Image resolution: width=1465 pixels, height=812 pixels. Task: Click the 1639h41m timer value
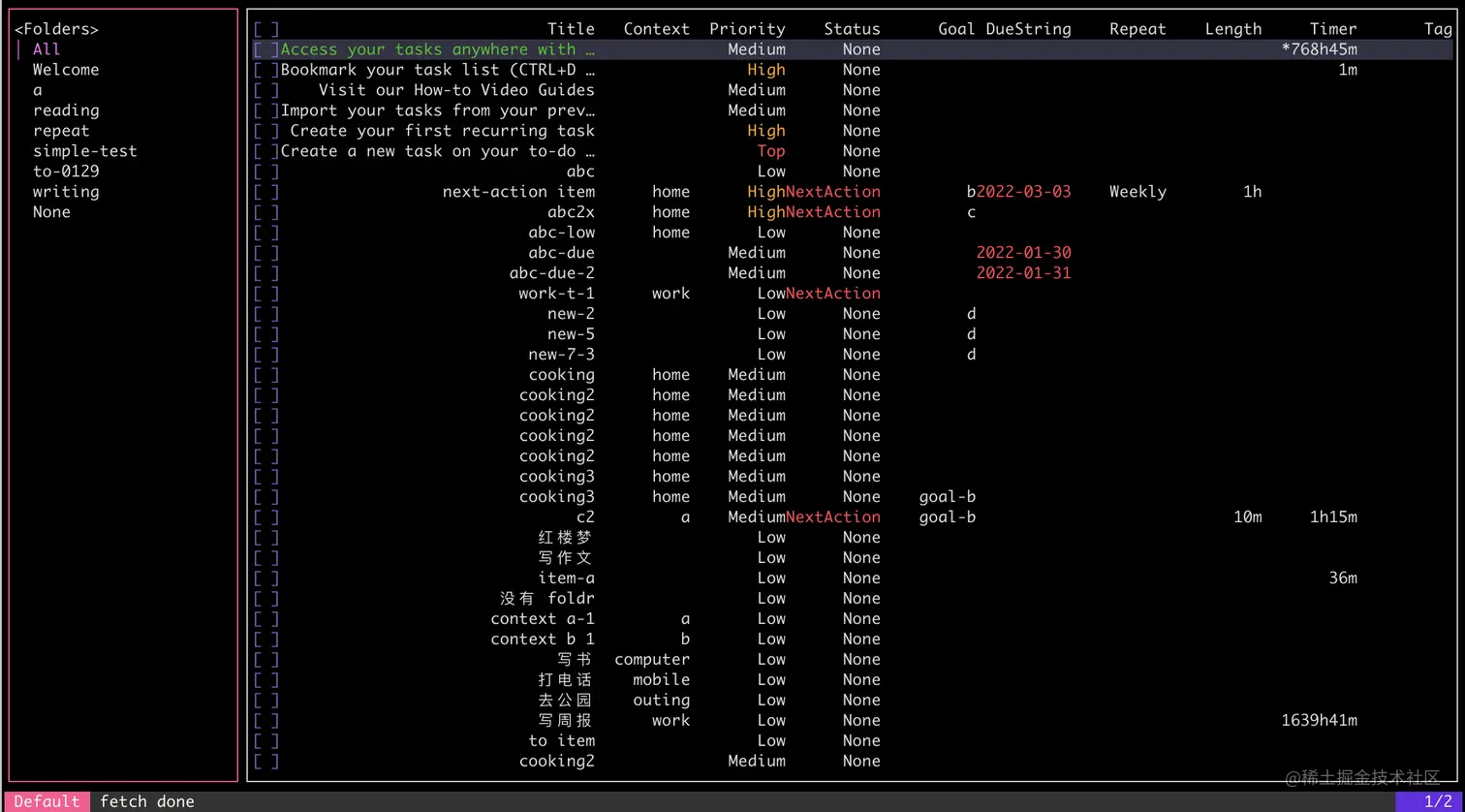pyautogui.click(x=1320, y=721)
